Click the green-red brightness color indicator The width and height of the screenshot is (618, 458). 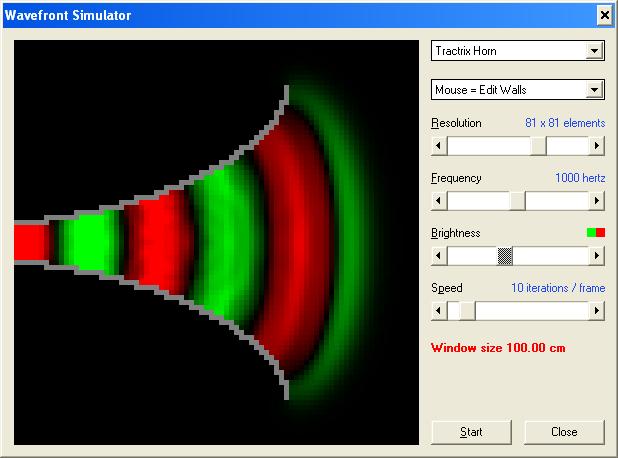(596, 233)
